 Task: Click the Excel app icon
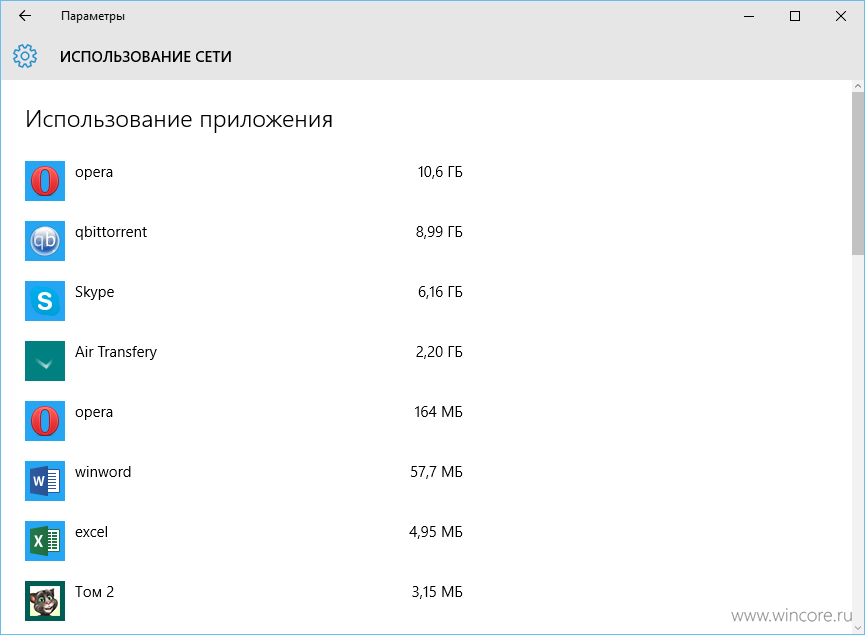coord(45,541)
